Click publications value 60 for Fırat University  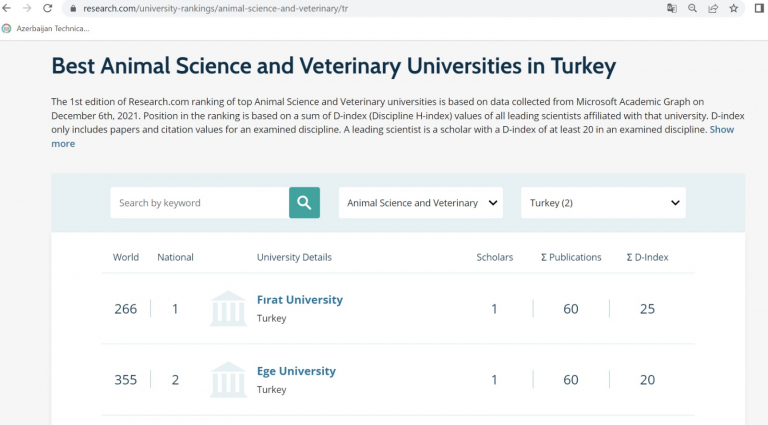point(571,309)
